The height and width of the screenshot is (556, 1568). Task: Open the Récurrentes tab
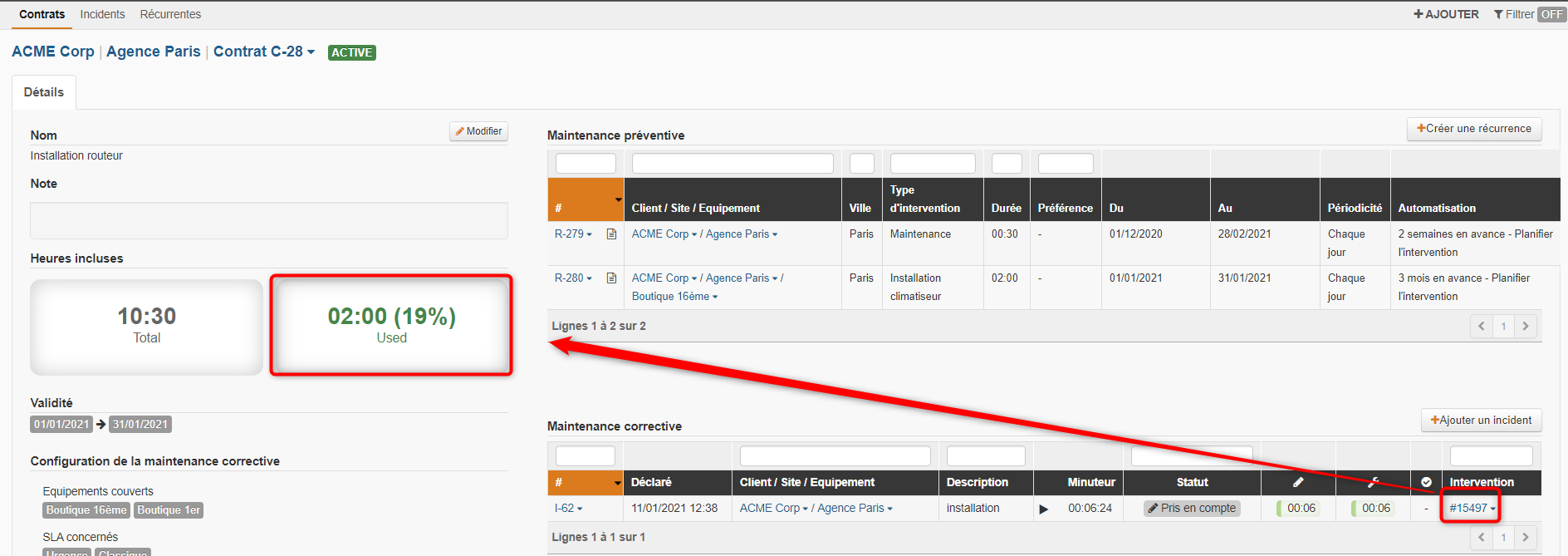(170, 14)
